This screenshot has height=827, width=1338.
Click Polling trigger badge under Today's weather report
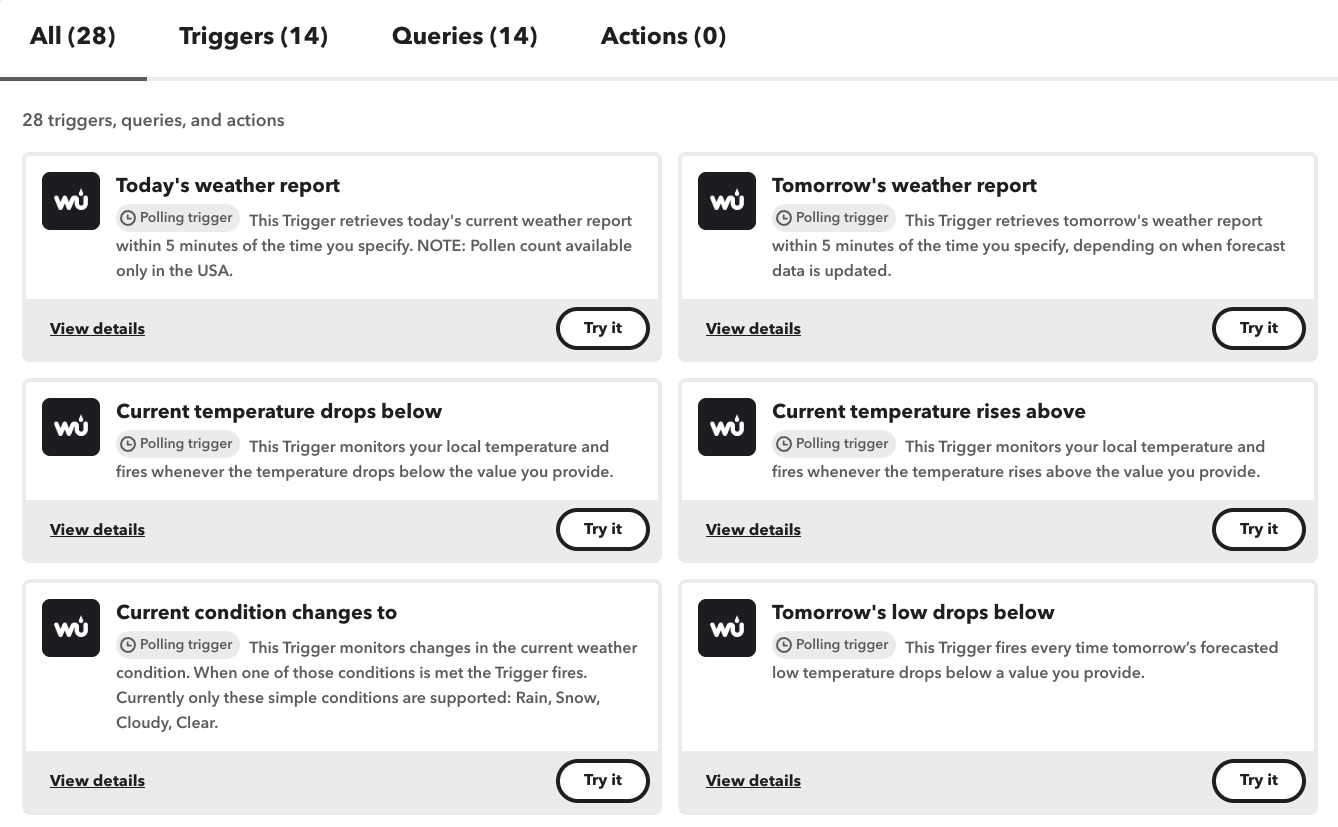(177, 218)
